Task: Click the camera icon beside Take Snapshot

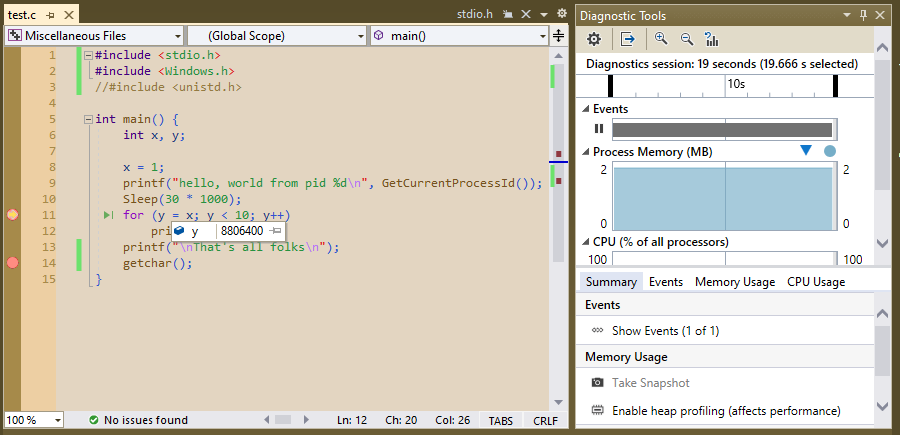Action: point(598,383)
